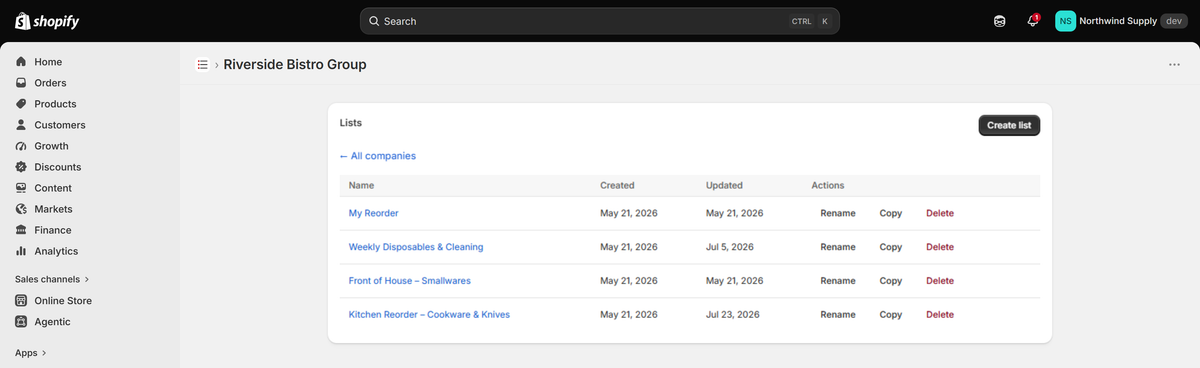The width and height of the screenshot is (1200, 368).
Task: Click the Products tag icon
Action: pos(21,104)
